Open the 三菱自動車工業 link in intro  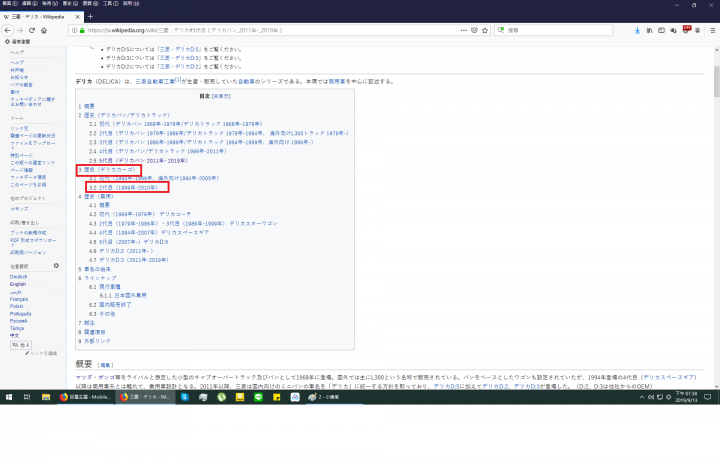(155, 82)
